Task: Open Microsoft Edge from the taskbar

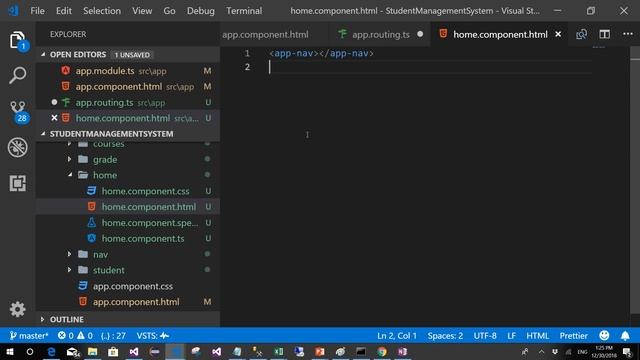Action: click(51, 351)
